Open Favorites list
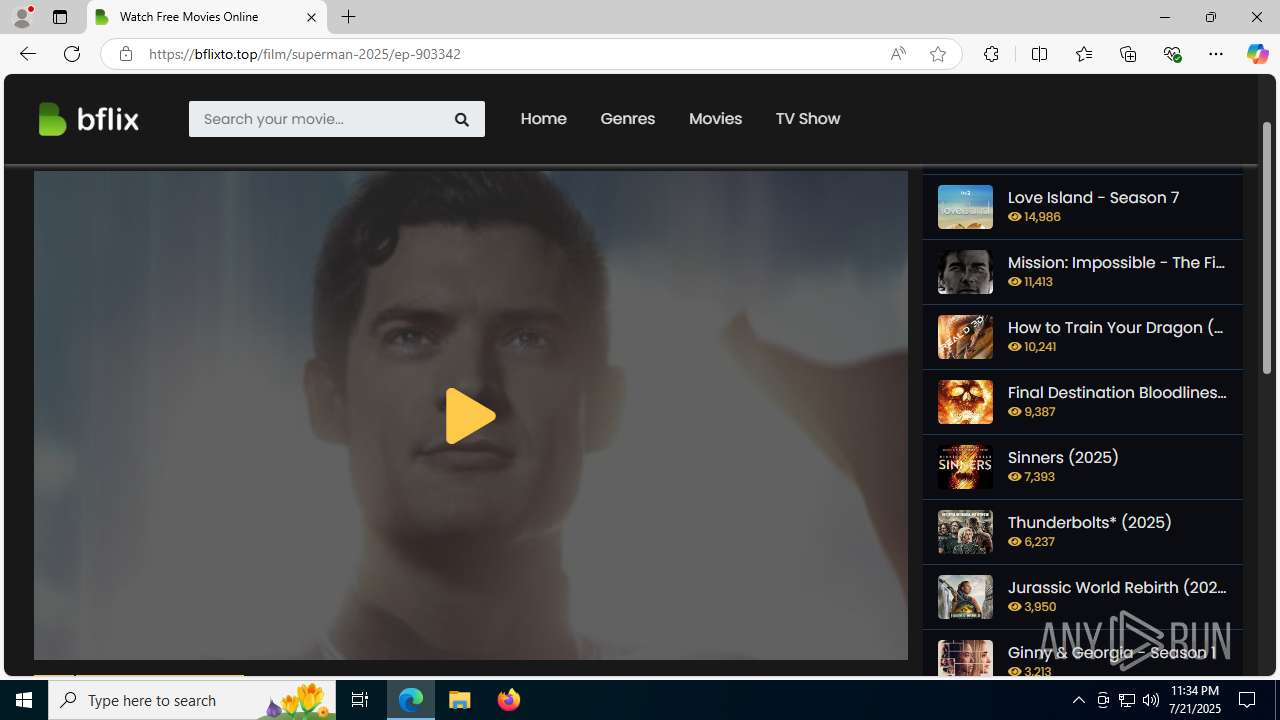This screenshot has height=720, width=1280. coord(1083,54)
